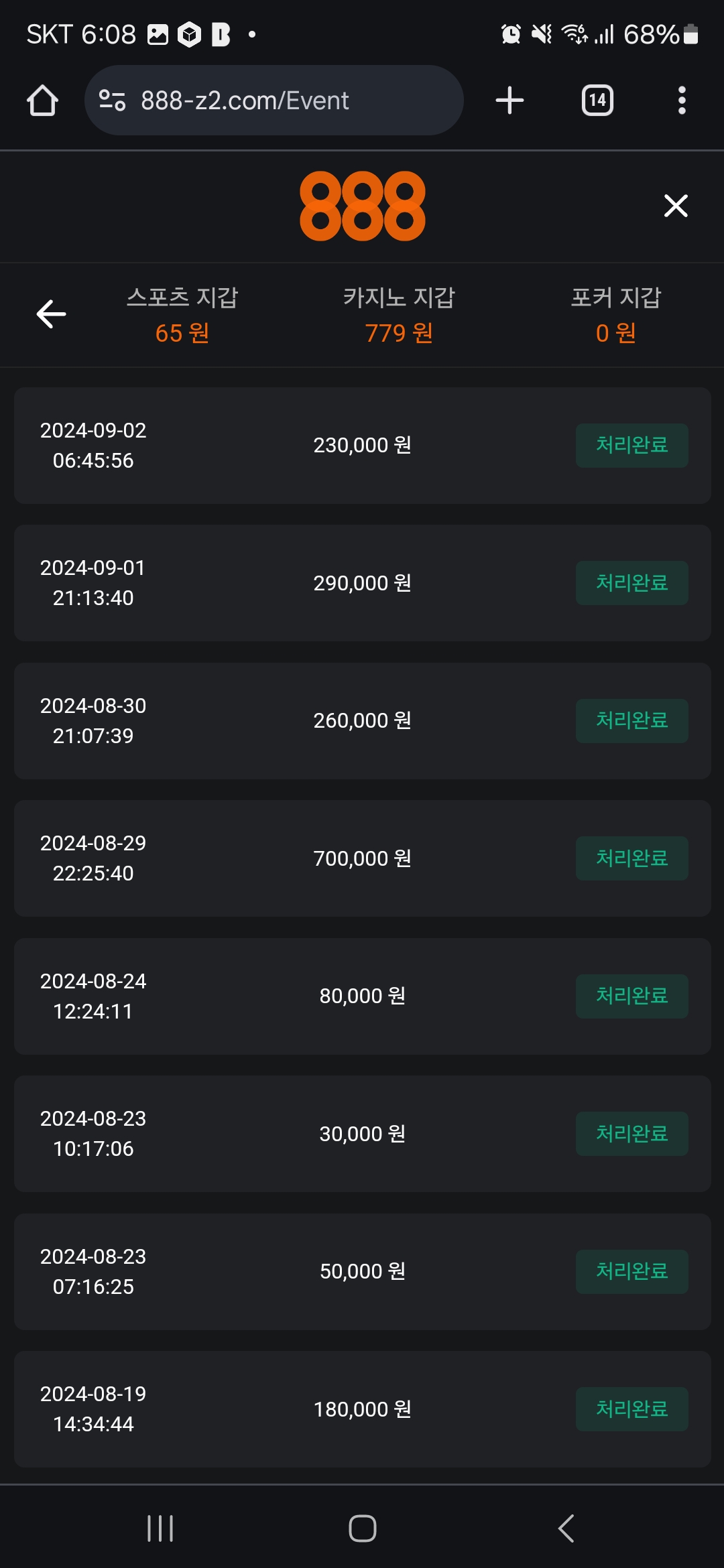Close the 888 panel with X

(x=676, y=206)
